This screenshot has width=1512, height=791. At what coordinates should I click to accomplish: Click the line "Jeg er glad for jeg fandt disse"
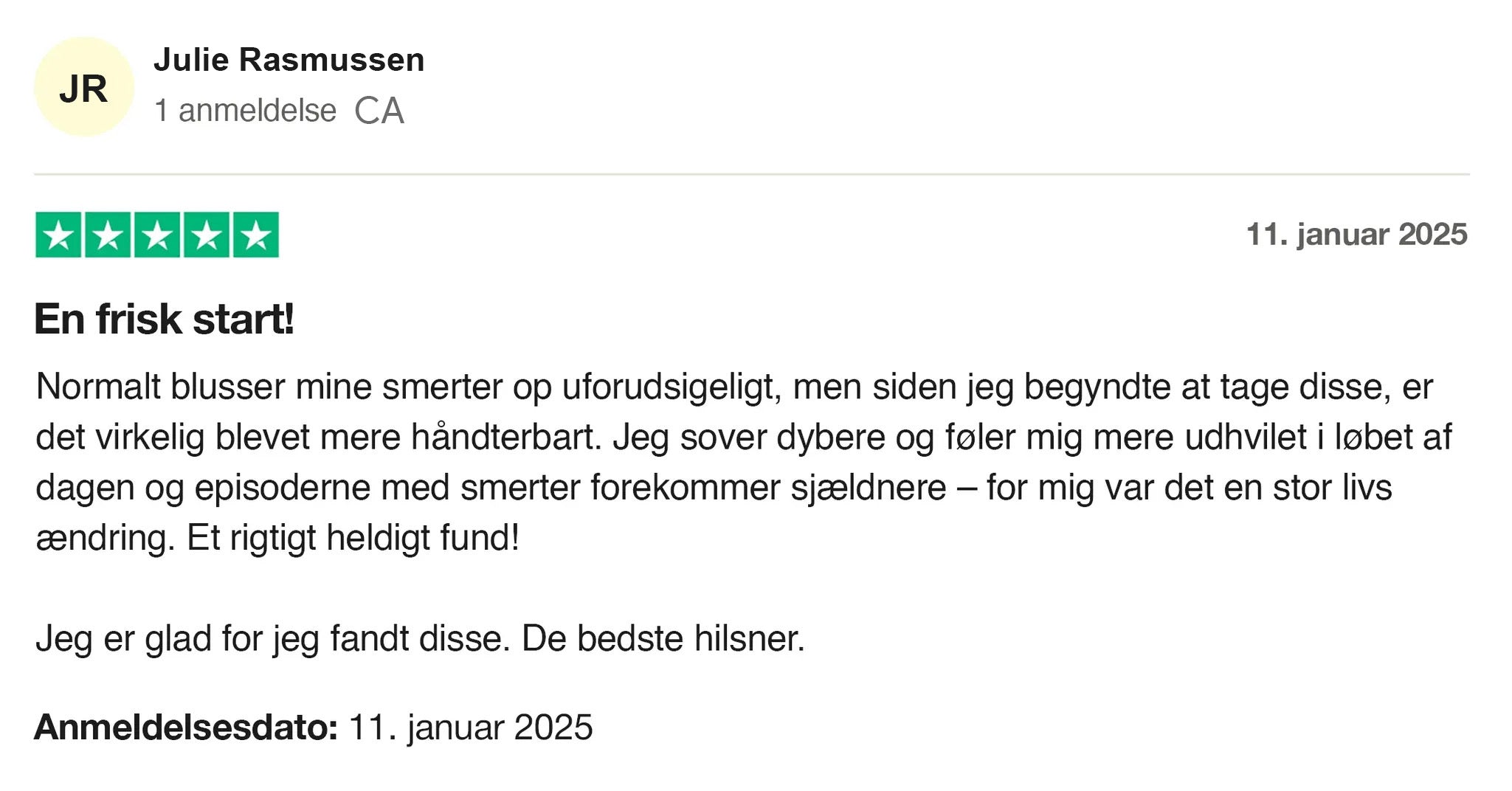pyautogui.click(x=272, y=638)
